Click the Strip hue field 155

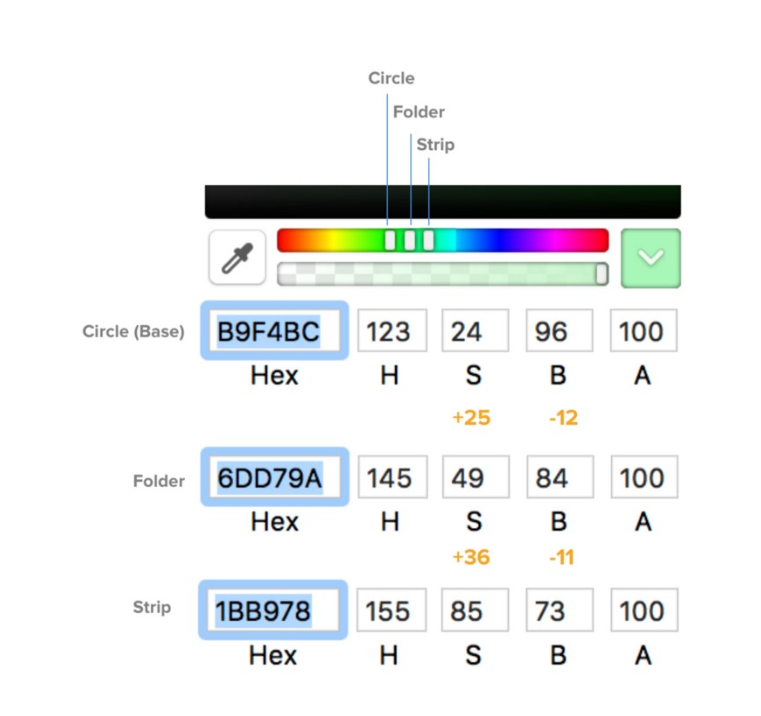(x=391, y=610)
